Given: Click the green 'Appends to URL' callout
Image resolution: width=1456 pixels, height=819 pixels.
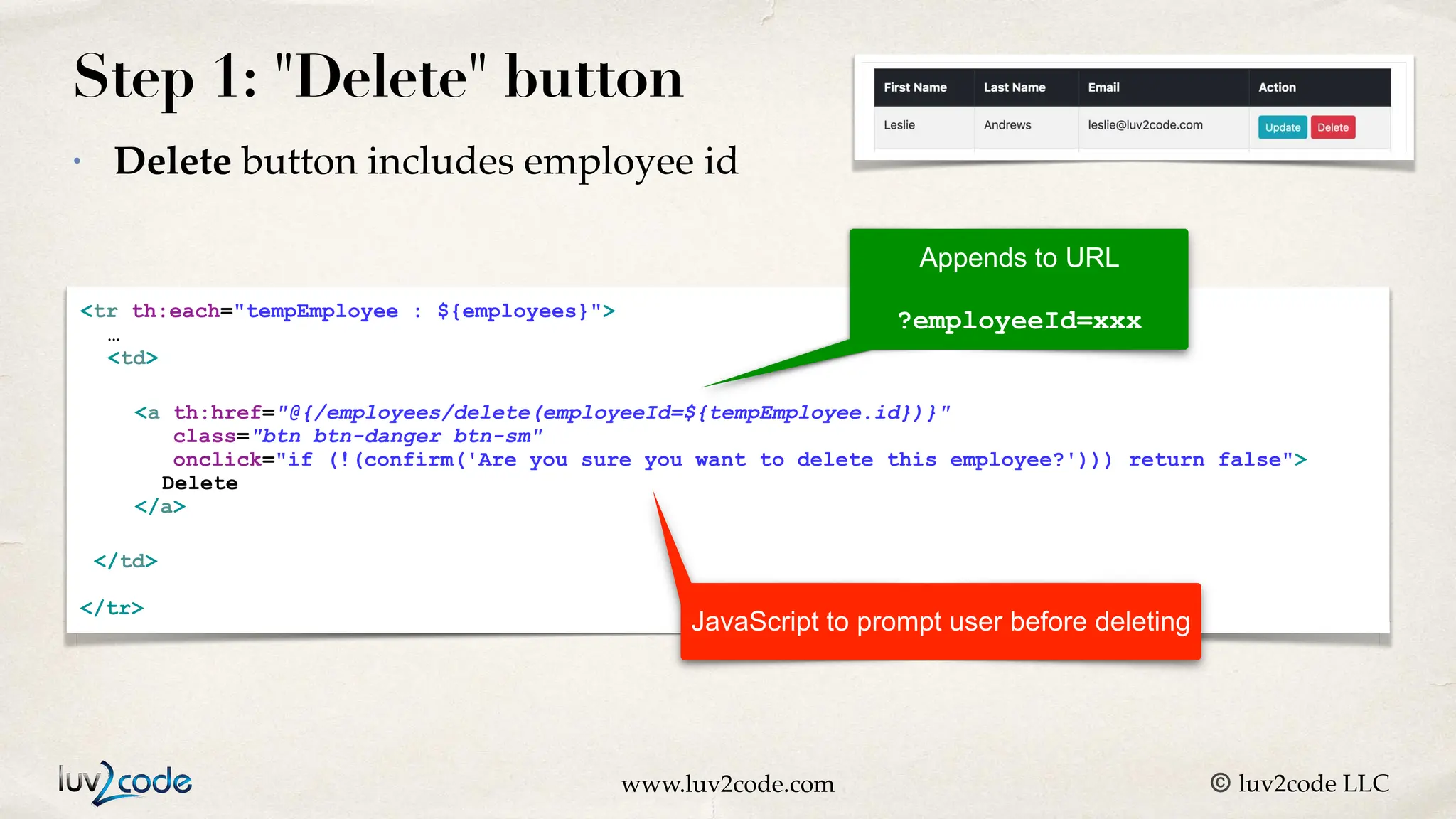Looking at the screenshot, I should (1019, 289).
